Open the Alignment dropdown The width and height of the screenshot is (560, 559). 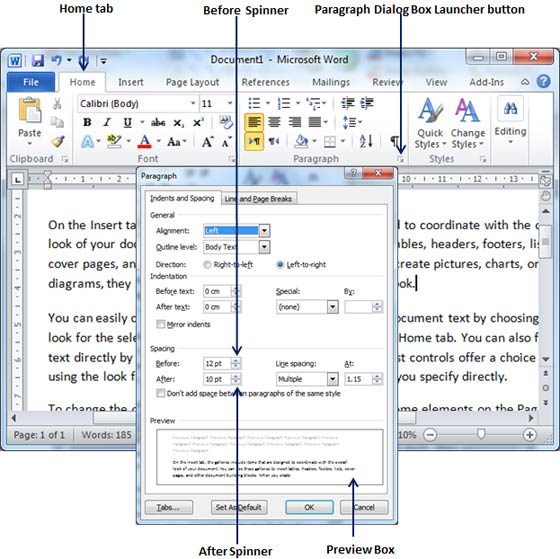coord(264,231)
